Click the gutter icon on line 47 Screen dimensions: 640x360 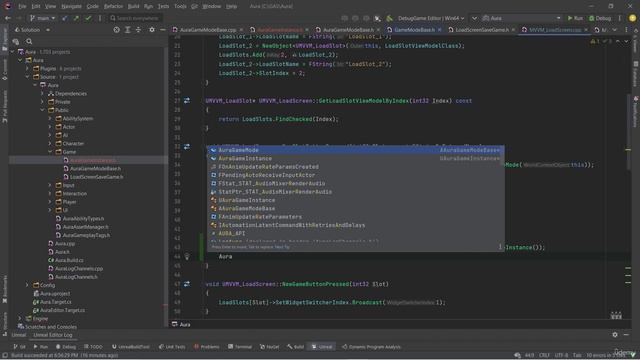(187, 284)
